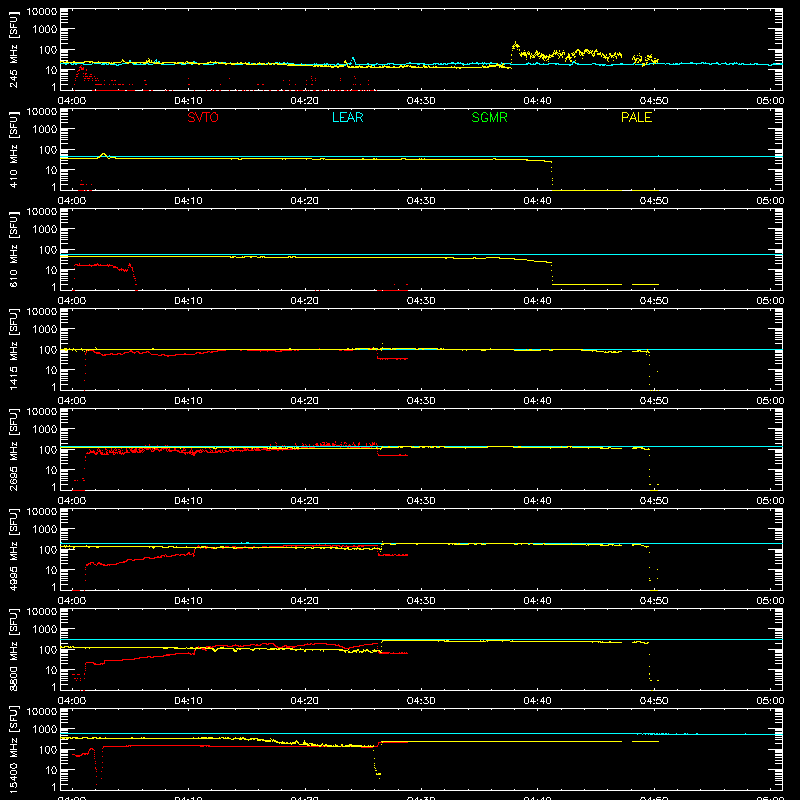Select the '2695 MHz [SFU]' axis title
The image size is (800, 800).
coord(13,449)
